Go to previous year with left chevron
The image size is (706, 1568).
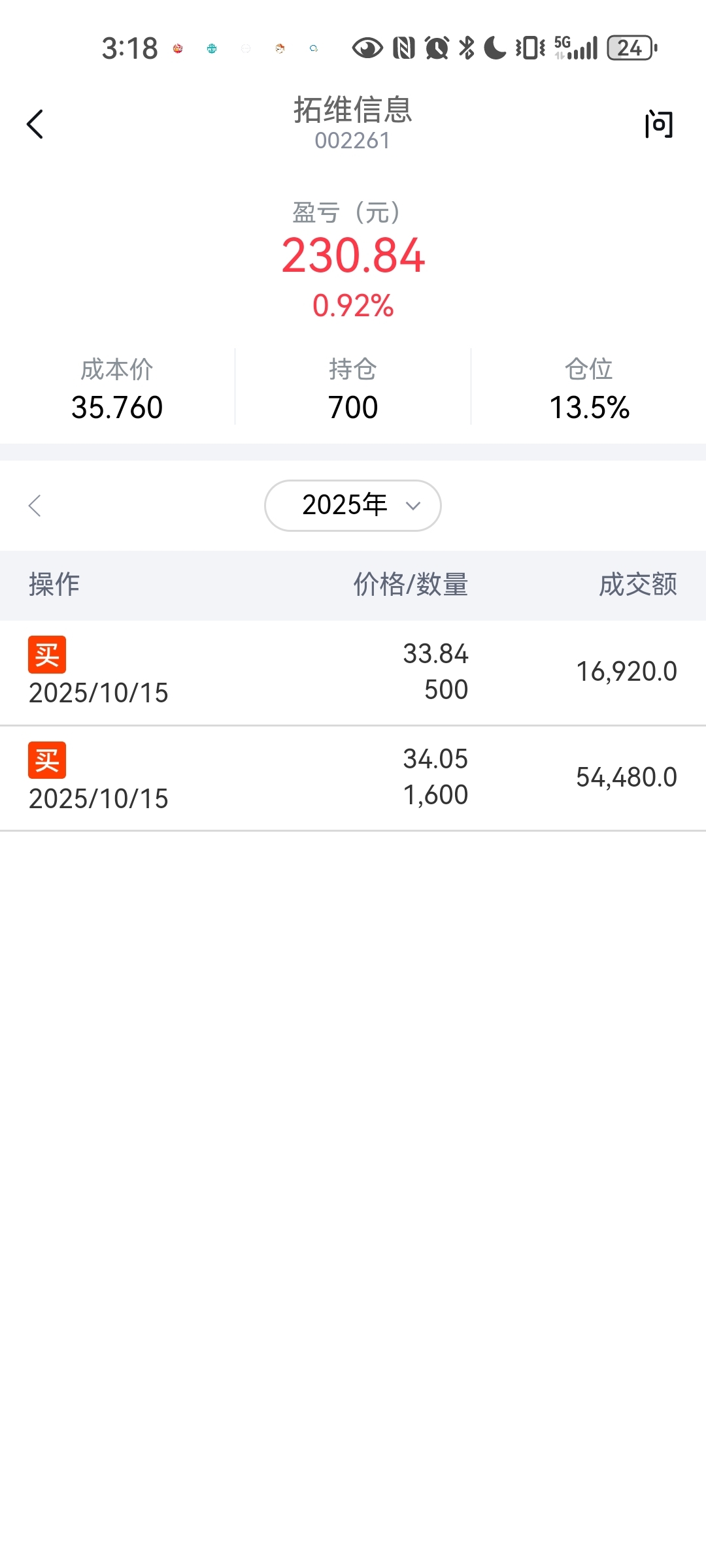pos(35,506)
